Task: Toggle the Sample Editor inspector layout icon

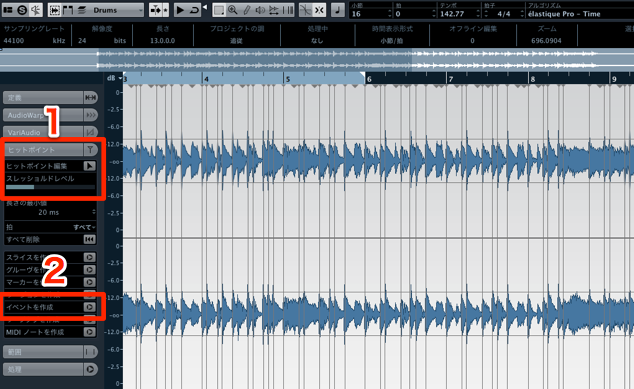Action: (8, 10)
